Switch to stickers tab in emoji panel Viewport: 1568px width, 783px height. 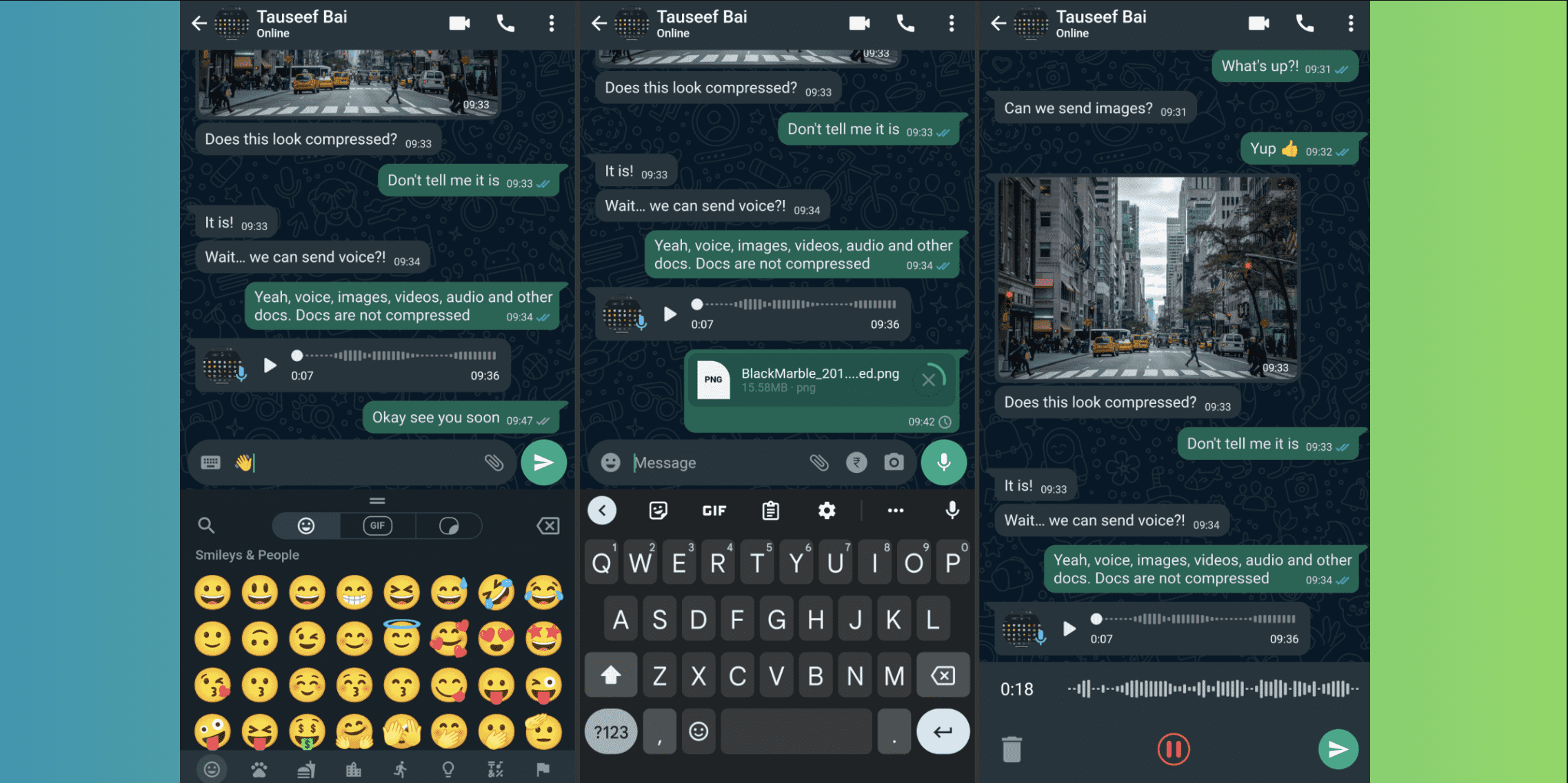[x=449, y=526]
